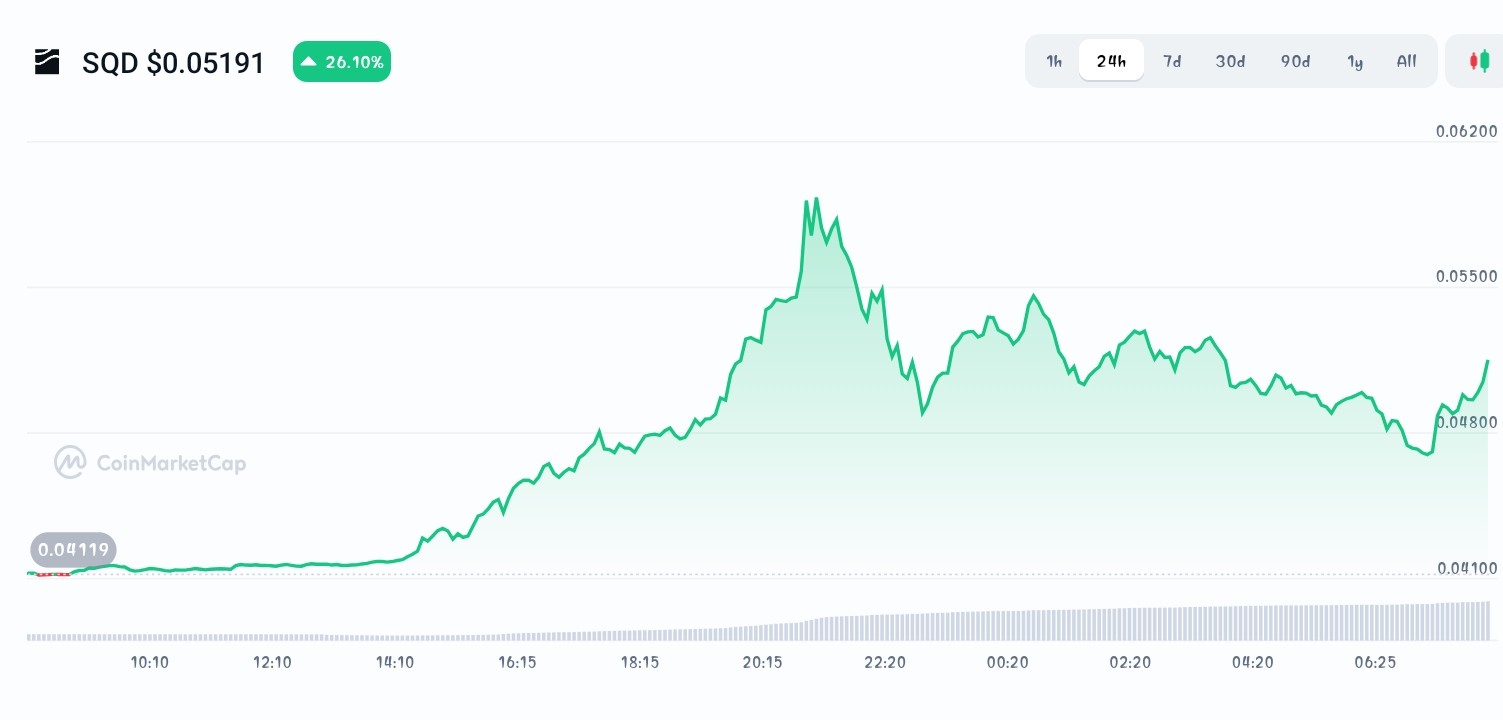Display the All-time price chart

(x=1406, y=61)
